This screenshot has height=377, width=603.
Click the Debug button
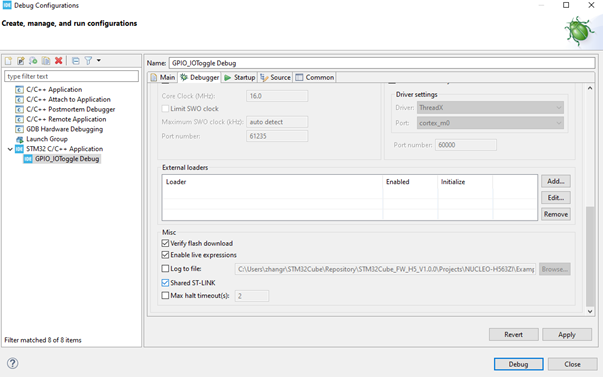point(518,364)
